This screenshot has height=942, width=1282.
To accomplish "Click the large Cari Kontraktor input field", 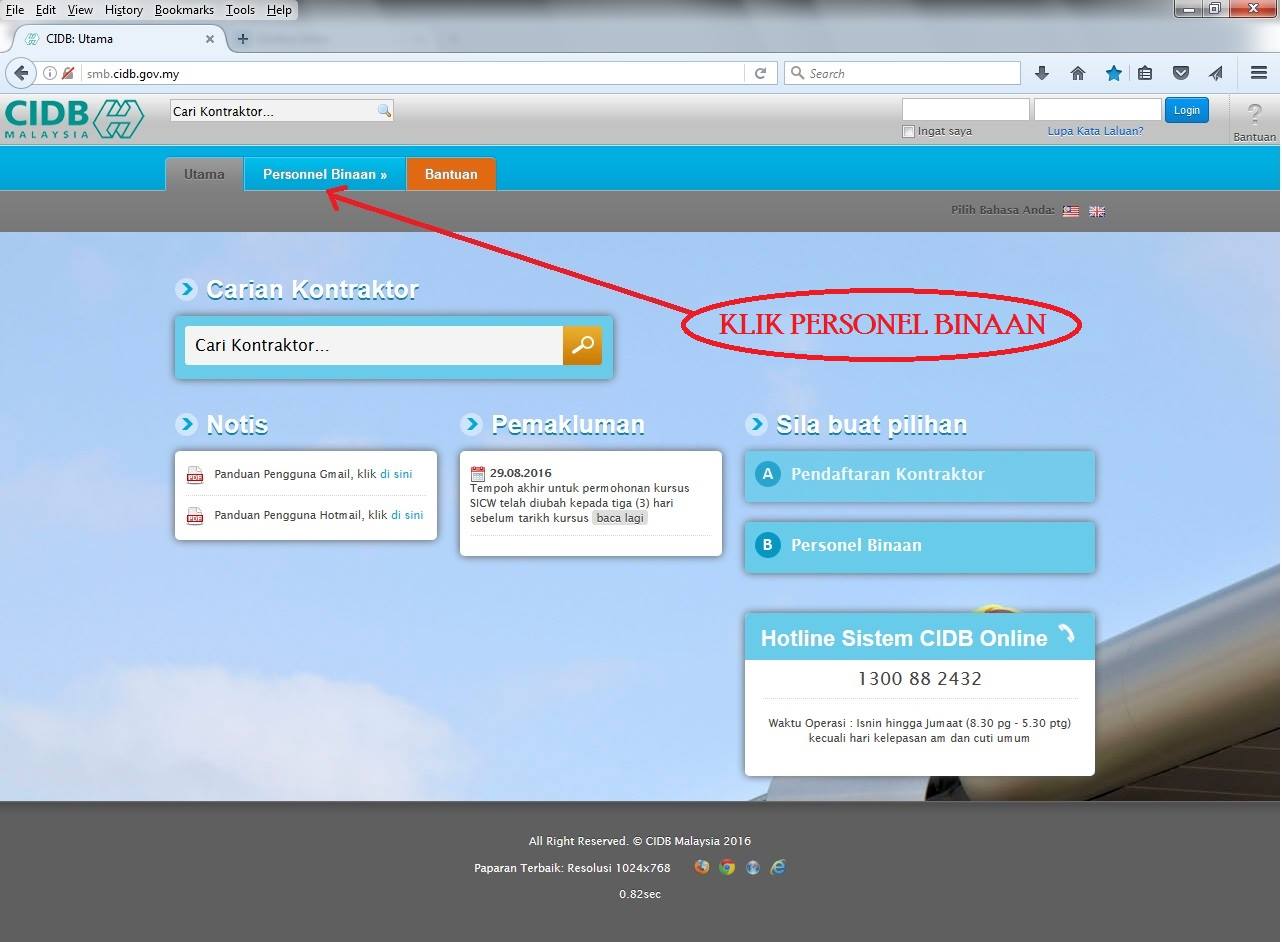I will [374, 345].
